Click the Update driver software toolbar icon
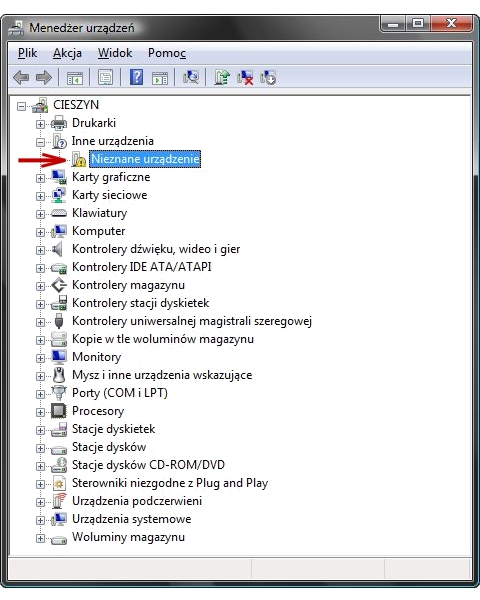480x600 pixels. pos(222,78)
